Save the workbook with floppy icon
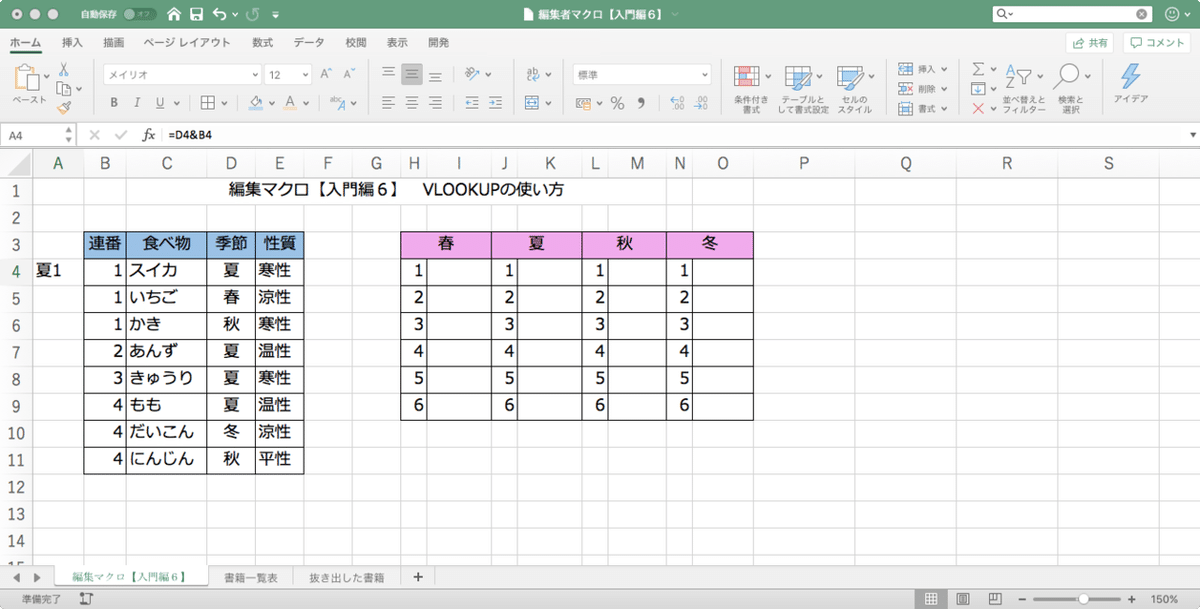This screenshot has height=609, width=1200. (197, 15)
